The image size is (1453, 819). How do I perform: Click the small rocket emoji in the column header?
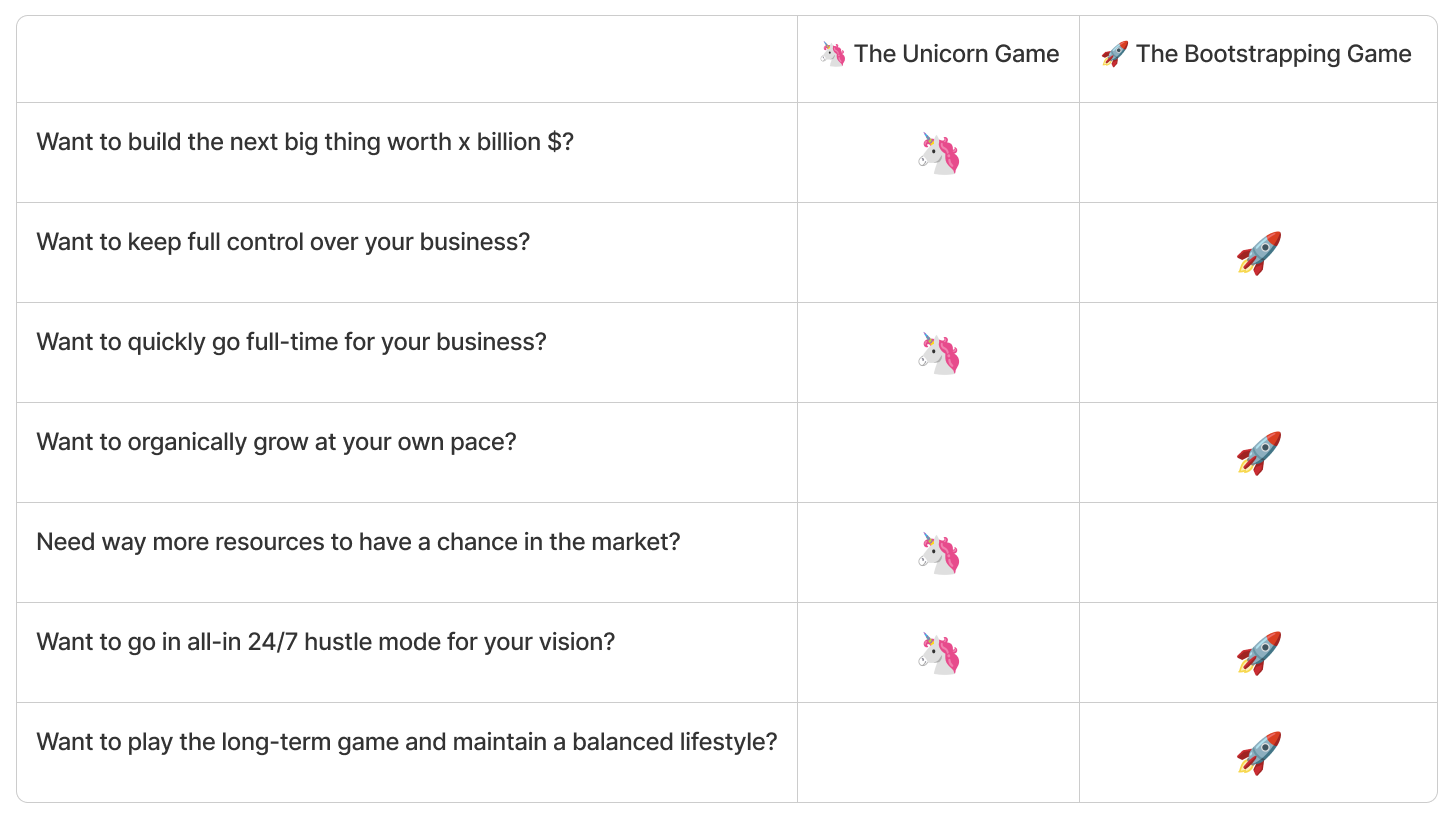1114,54
